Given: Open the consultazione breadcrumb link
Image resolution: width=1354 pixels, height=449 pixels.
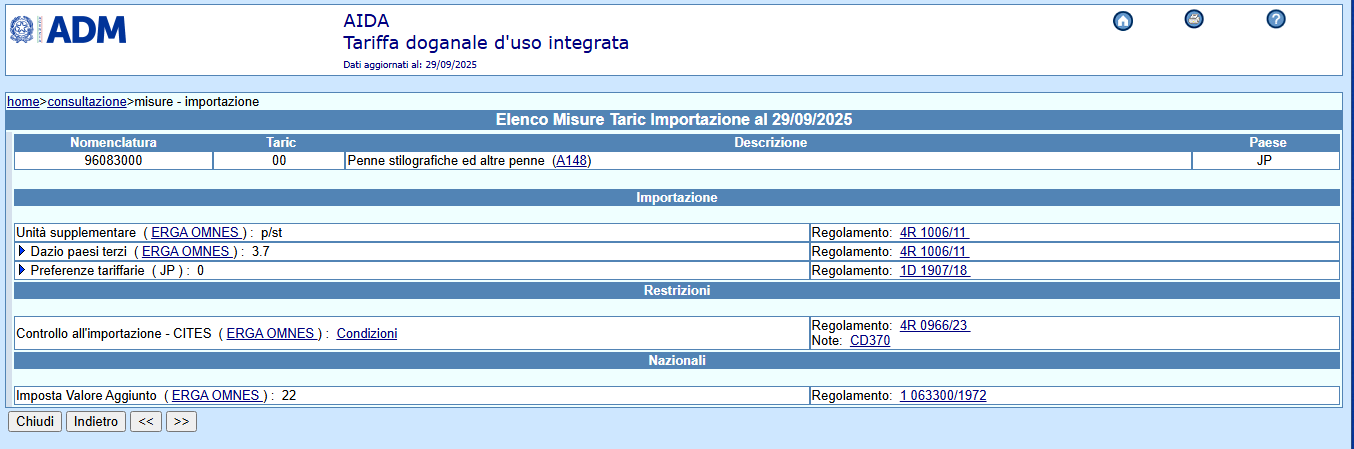Looking at the screenshot, I should point(87,101).
